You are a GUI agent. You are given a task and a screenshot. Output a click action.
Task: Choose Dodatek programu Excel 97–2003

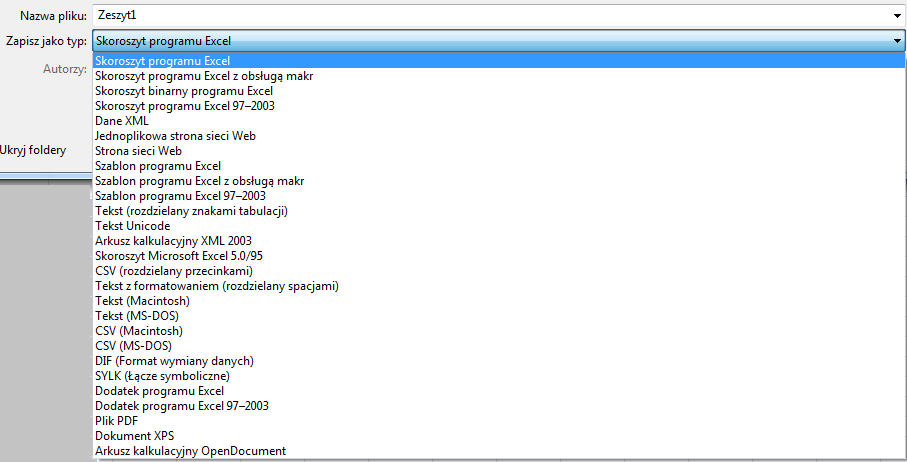499,406
